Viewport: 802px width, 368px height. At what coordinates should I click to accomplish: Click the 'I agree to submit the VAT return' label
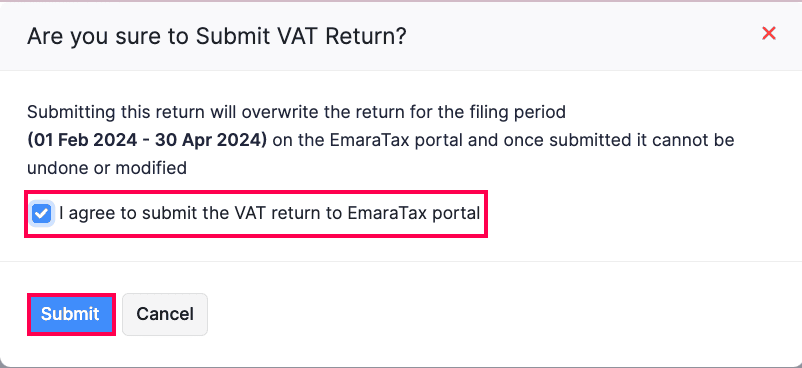270,213
